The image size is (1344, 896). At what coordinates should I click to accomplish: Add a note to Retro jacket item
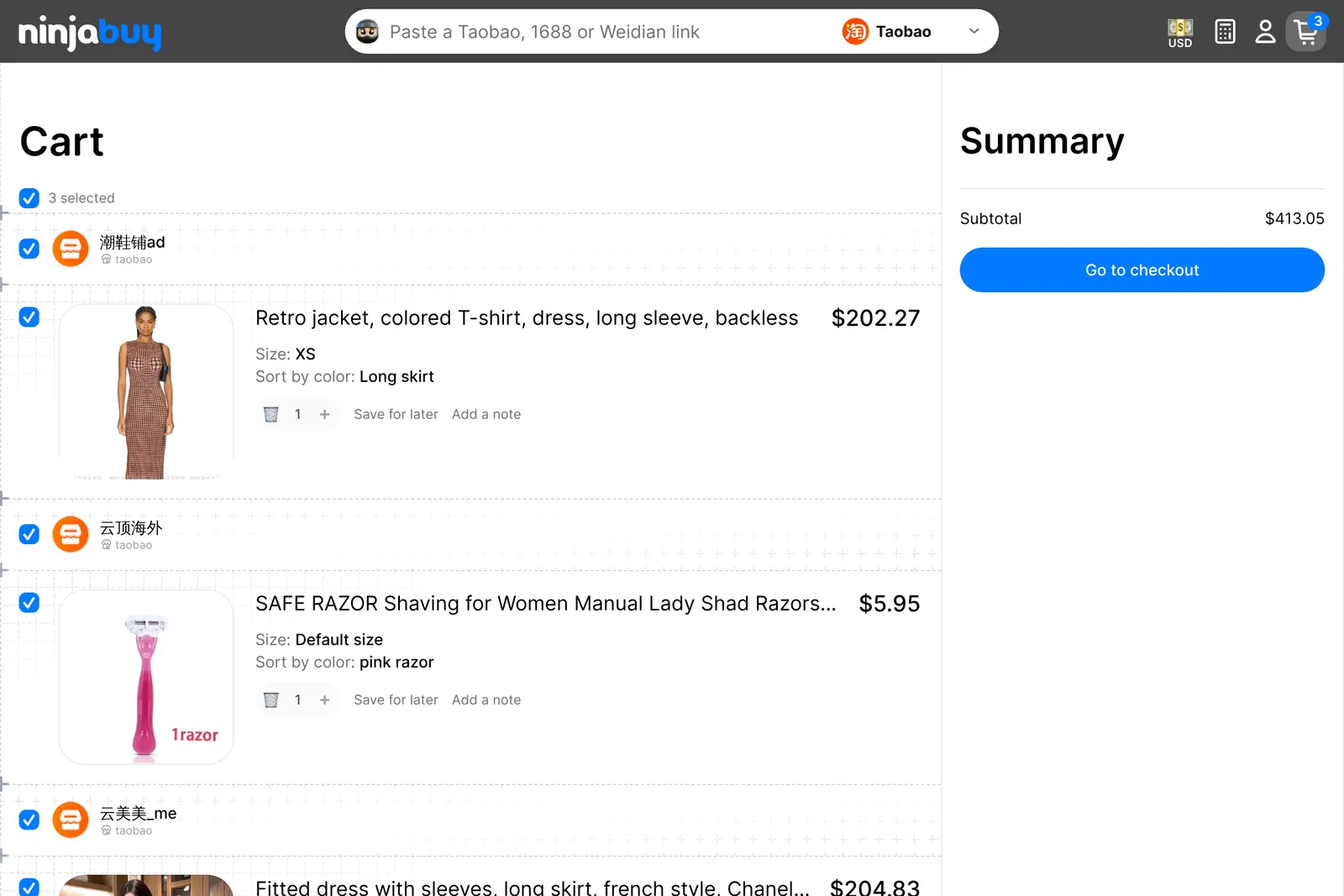tap(486, 414)
